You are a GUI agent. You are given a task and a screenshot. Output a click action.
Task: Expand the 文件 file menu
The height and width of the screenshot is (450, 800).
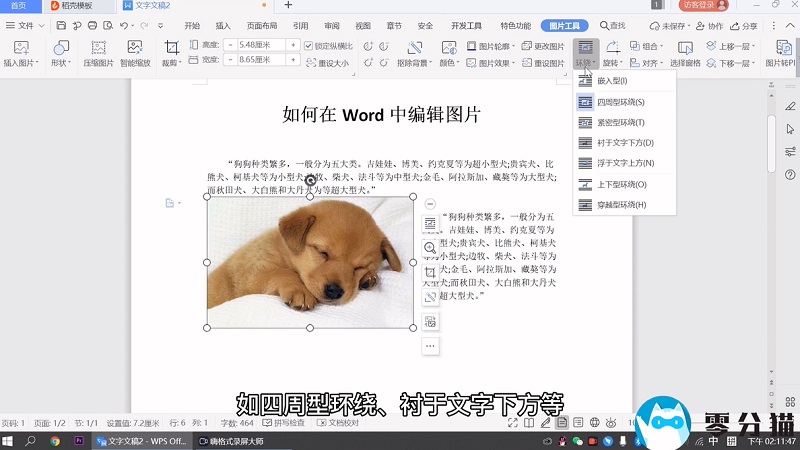[x=25, y=25]
